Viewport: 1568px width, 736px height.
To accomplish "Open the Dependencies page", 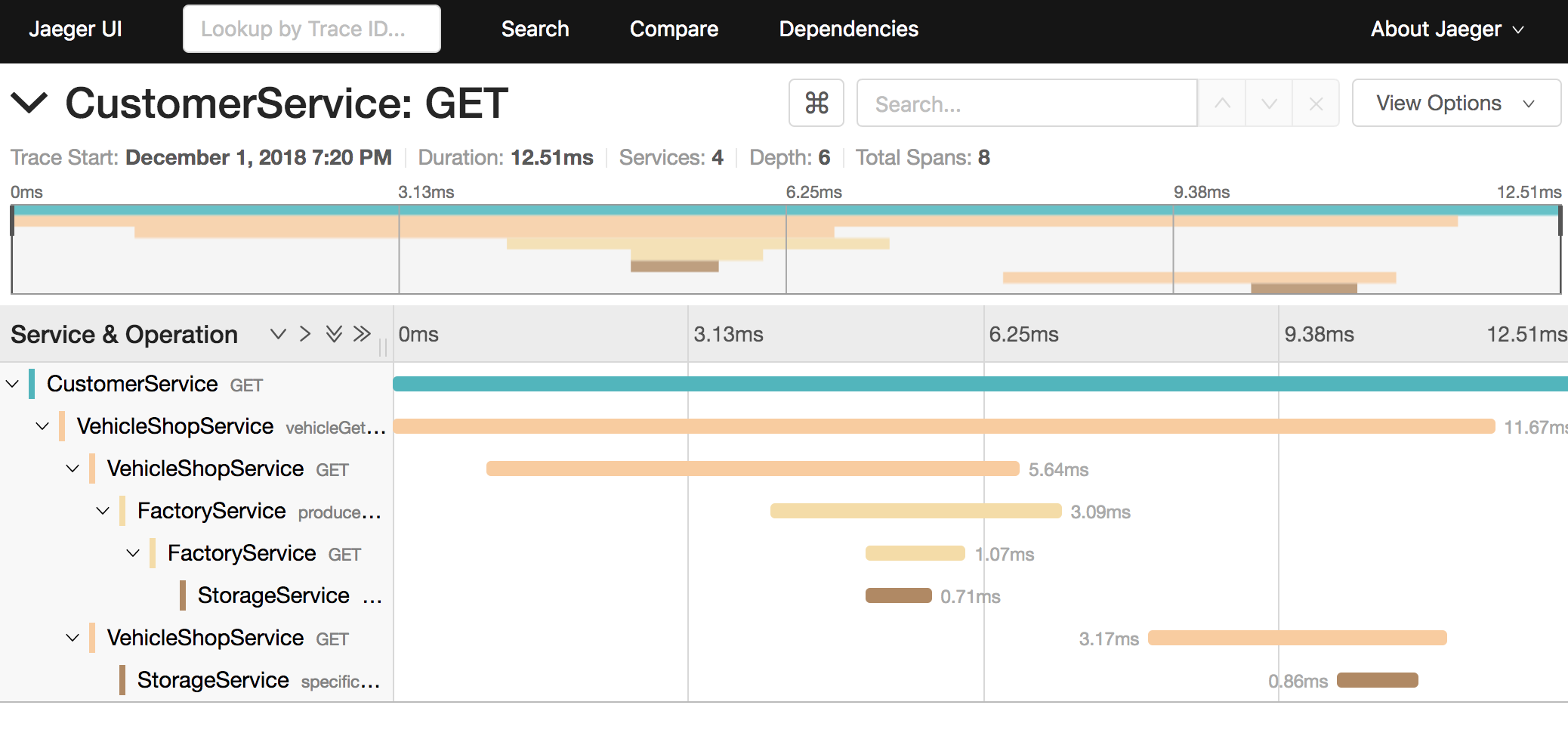I will 848,29.
